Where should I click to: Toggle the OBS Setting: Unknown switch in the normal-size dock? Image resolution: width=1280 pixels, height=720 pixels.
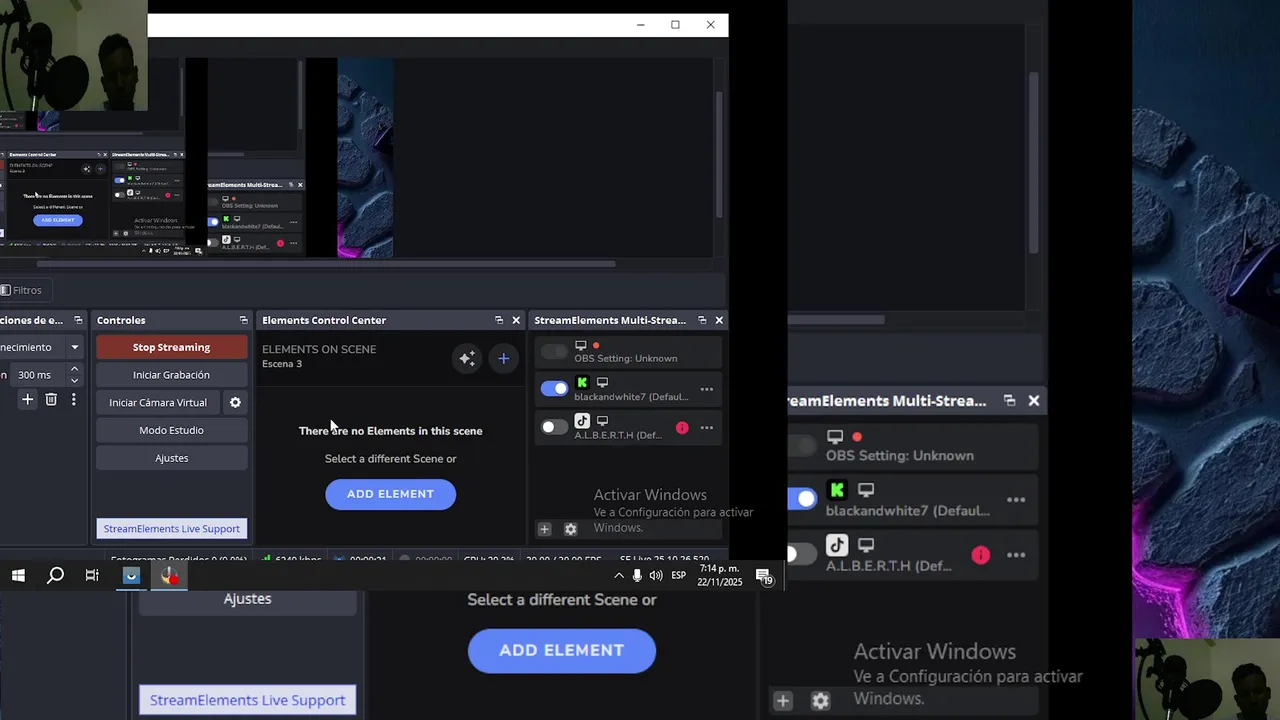pyautogui.click(x=554, y=351)
